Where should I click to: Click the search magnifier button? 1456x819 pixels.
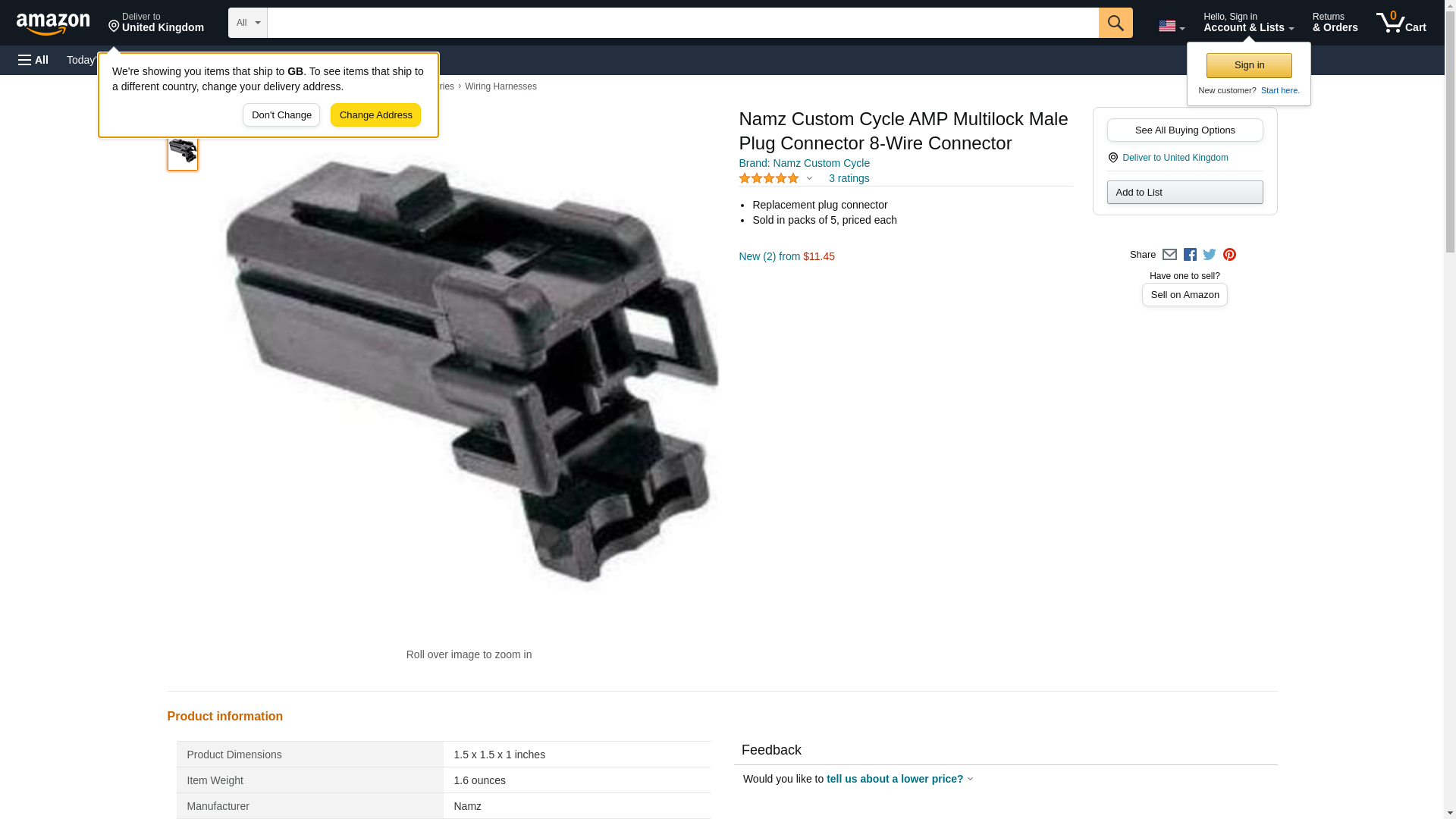1116,23
